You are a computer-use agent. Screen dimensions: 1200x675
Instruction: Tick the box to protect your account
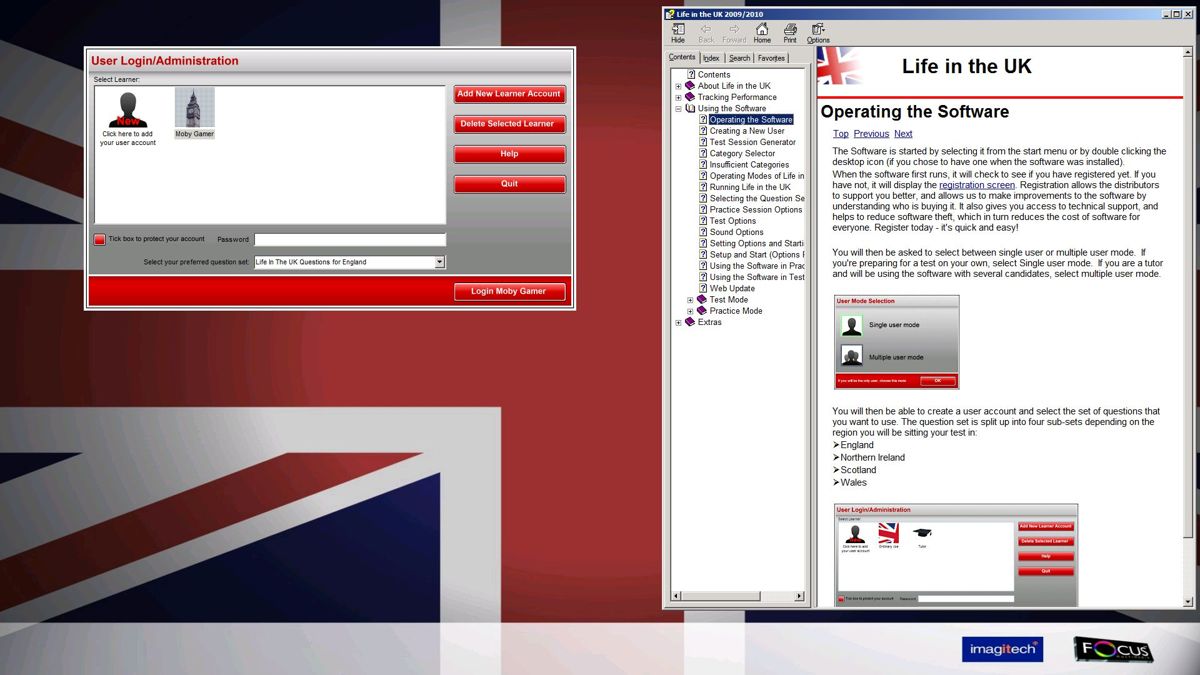coord(99,239)
